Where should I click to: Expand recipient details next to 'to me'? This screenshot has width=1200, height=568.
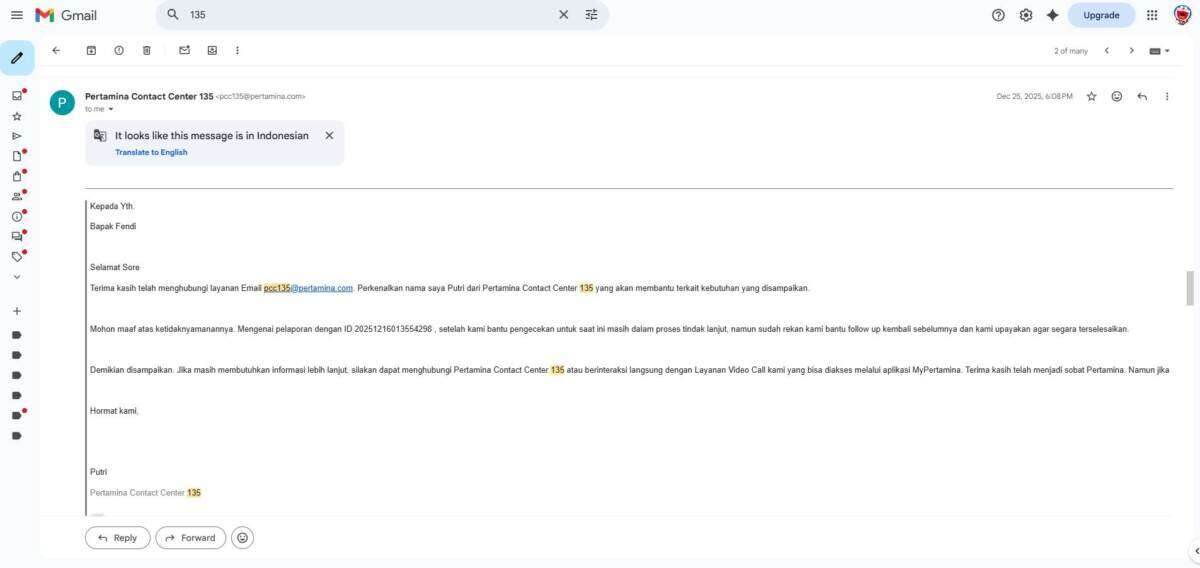pos(111,109)
